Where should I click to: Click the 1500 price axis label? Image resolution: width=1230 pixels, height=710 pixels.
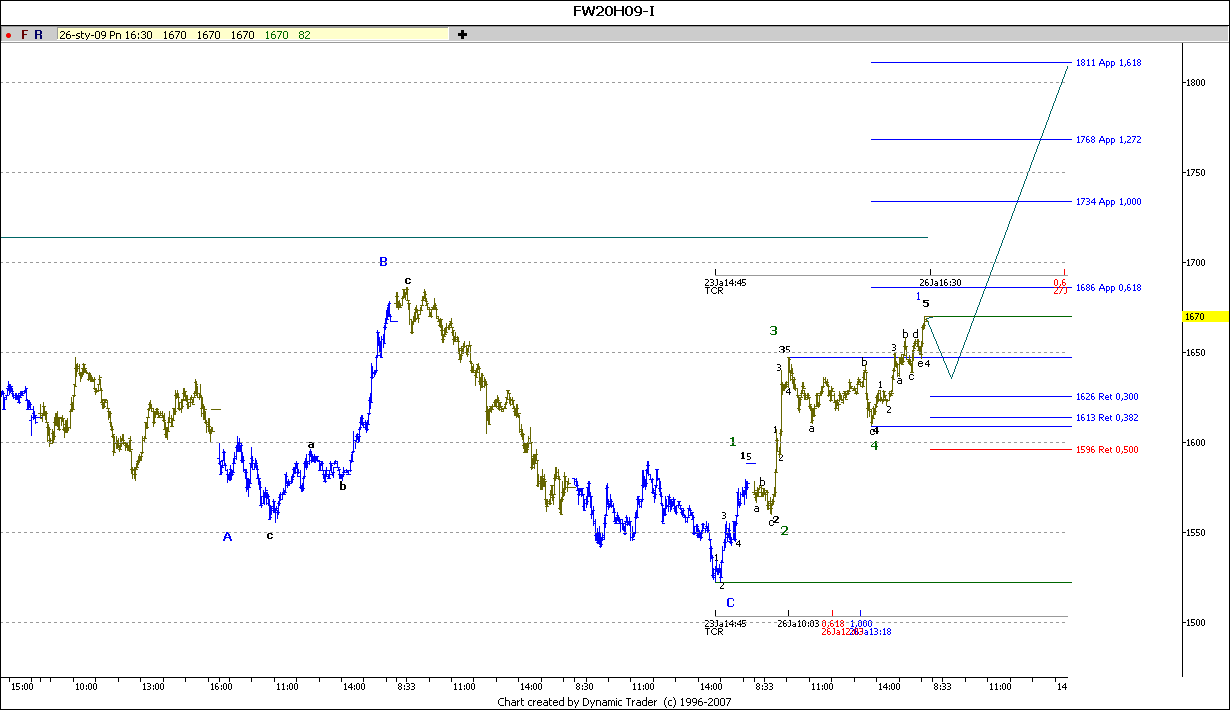[1195, 623]
